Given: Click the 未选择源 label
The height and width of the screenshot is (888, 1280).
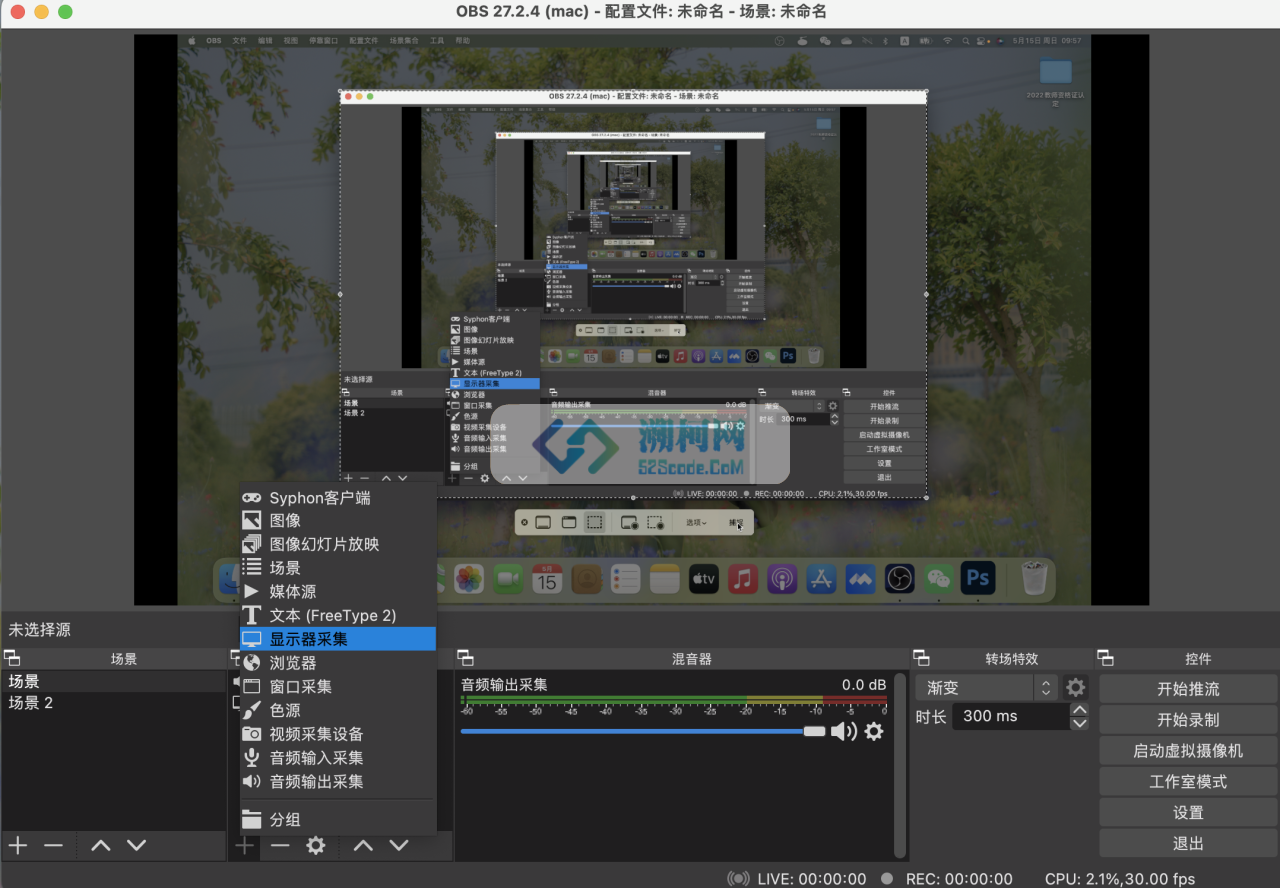Looking at the screenshot, I should 40,630.
